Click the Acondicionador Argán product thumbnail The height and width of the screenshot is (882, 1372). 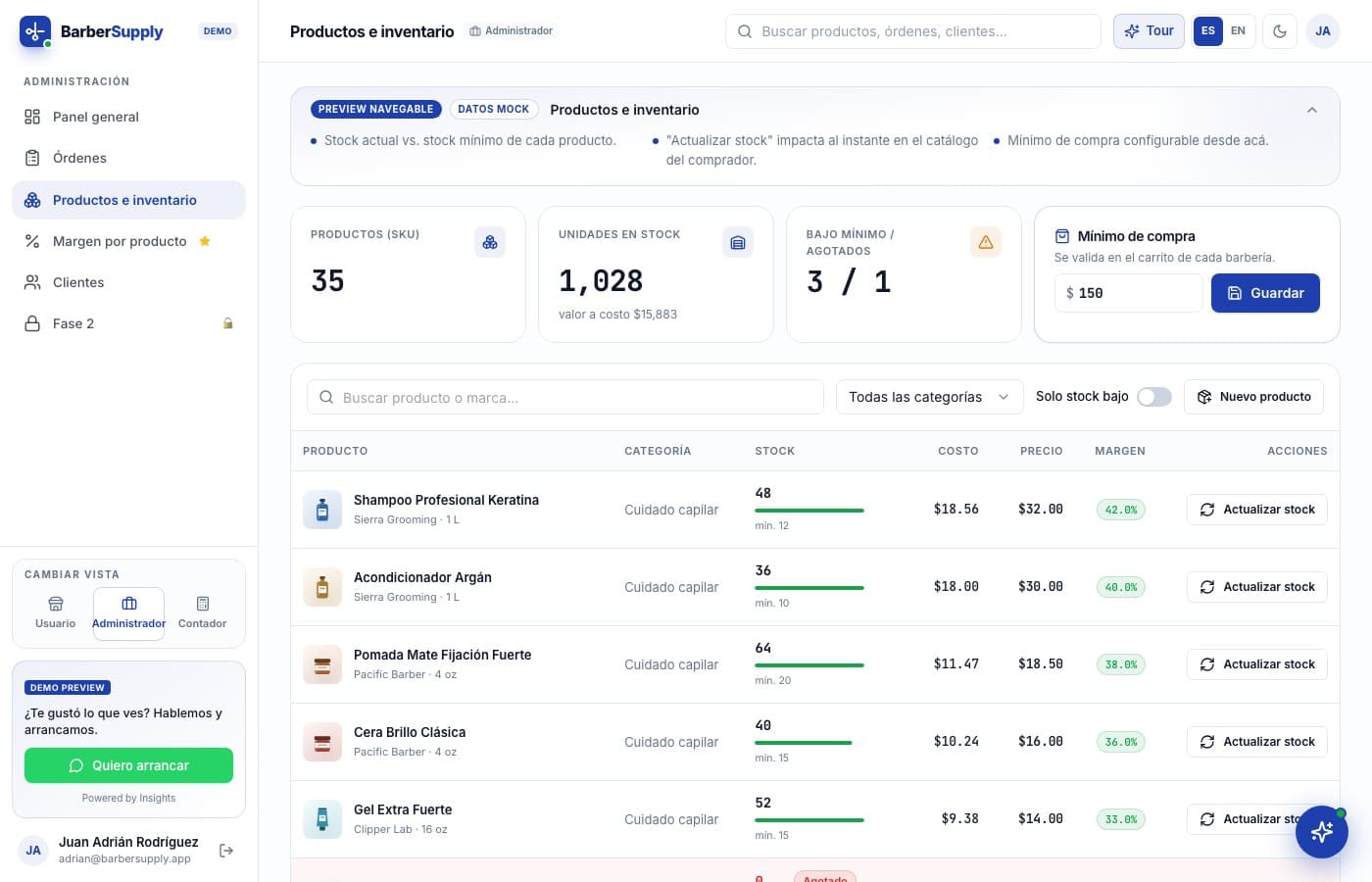322,587
